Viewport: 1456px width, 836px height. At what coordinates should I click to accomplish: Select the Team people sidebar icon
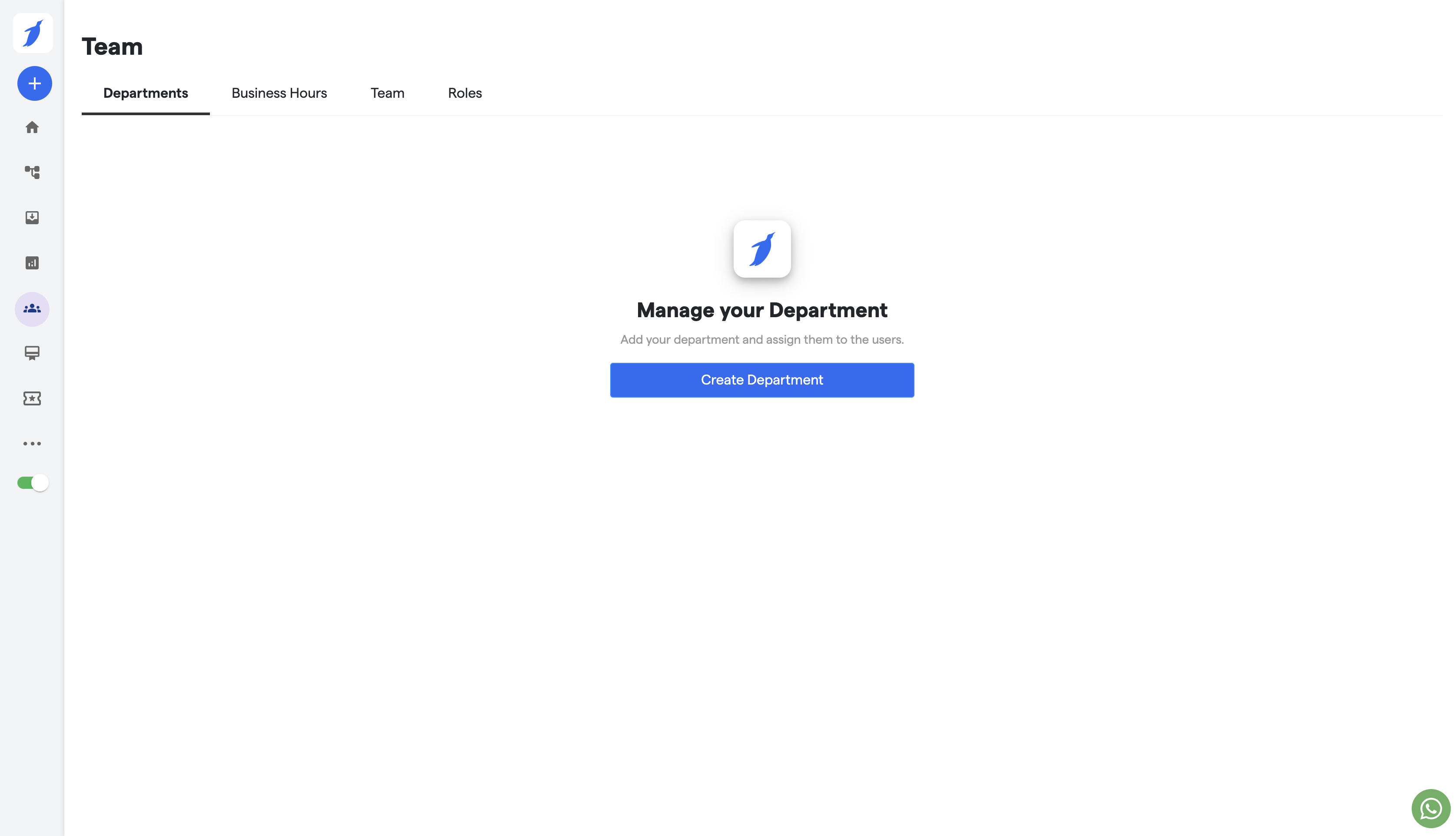[x=32, y=309]
